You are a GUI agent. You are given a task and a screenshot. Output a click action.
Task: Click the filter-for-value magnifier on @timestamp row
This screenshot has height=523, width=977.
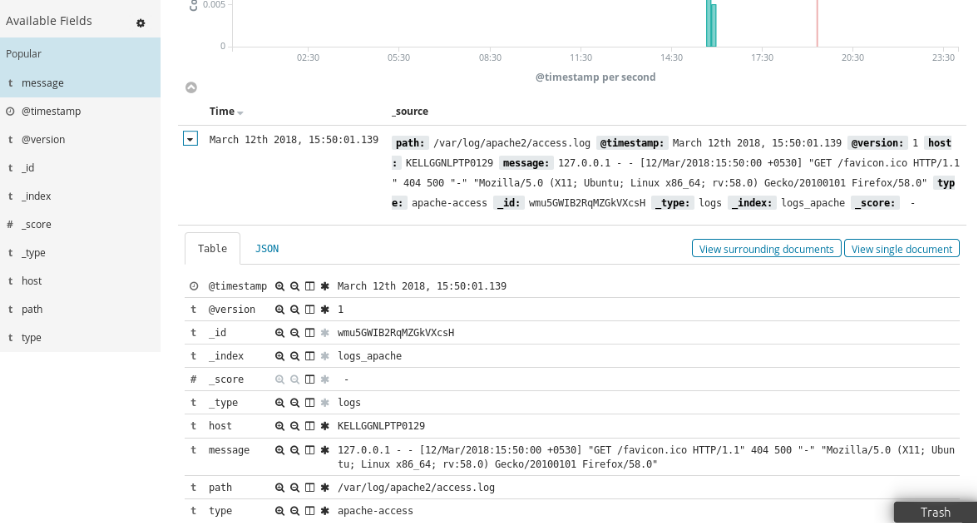280,286
